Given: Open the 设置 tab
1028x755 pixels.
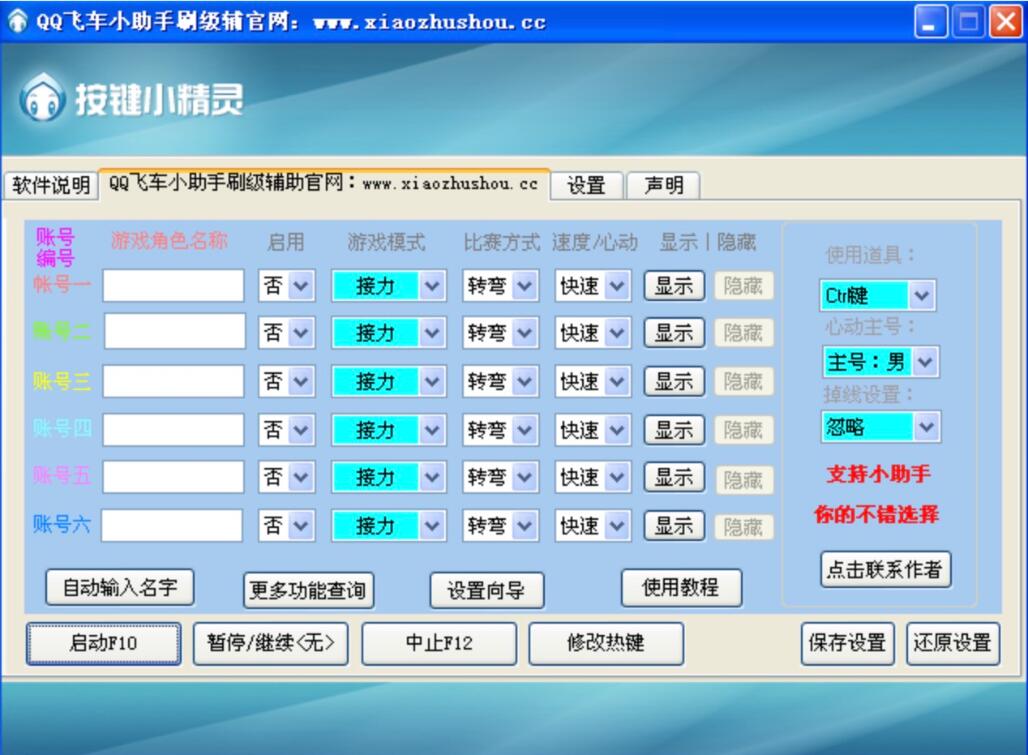Looking at the screenshot, I should 586,185.
